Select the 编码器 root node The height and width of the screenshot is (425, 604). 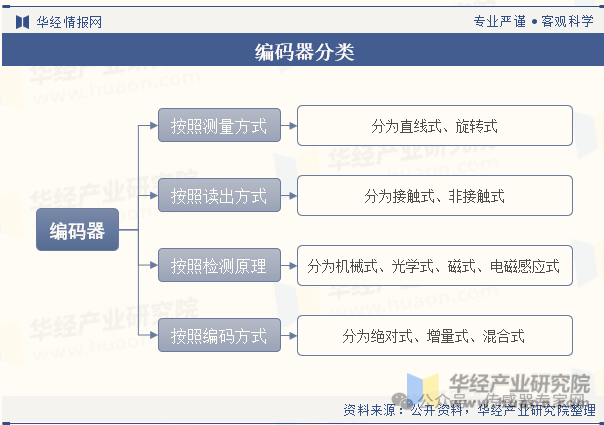(77, 231)
